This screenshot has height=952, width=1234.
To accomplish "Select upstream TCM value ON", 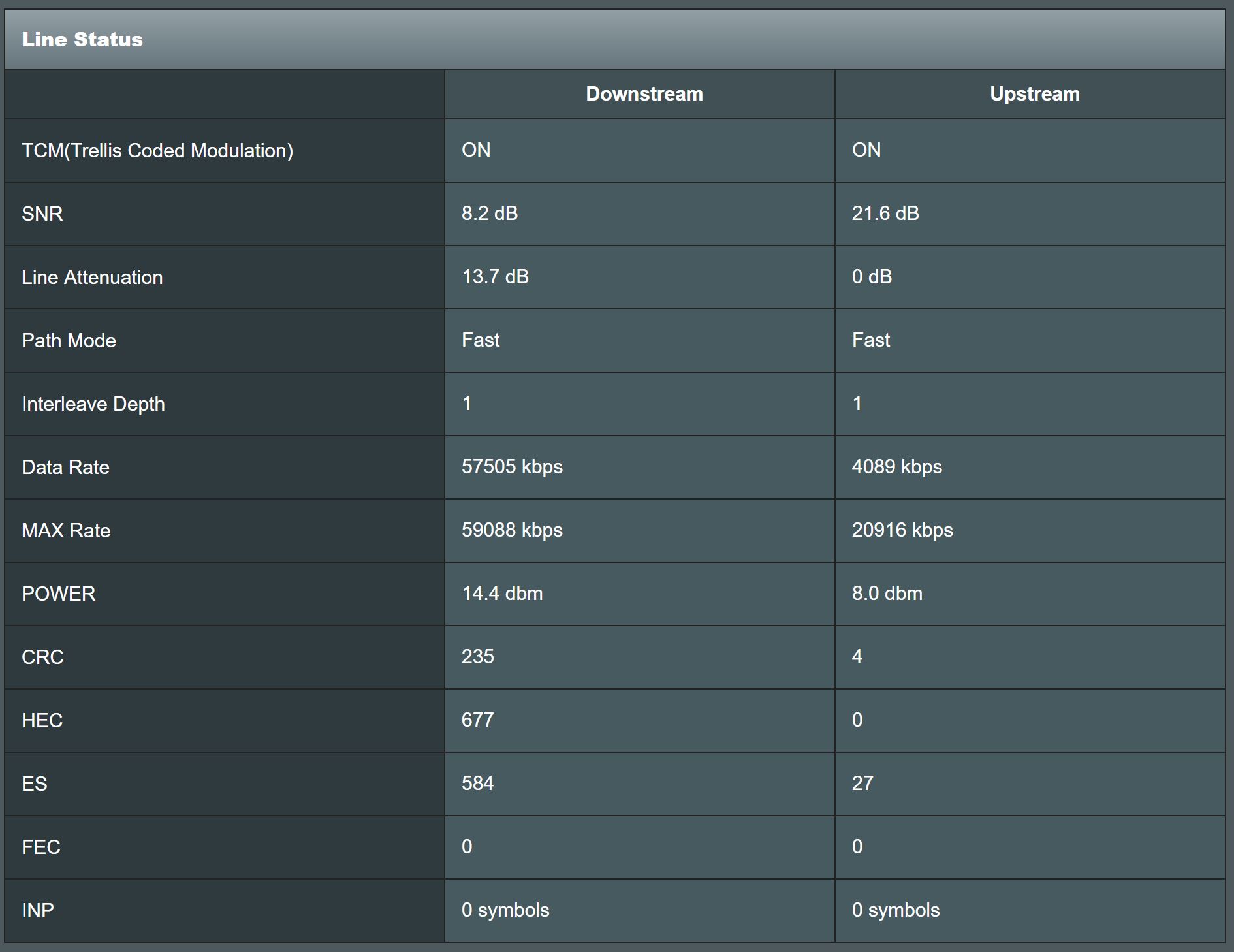I will (866, 150).
